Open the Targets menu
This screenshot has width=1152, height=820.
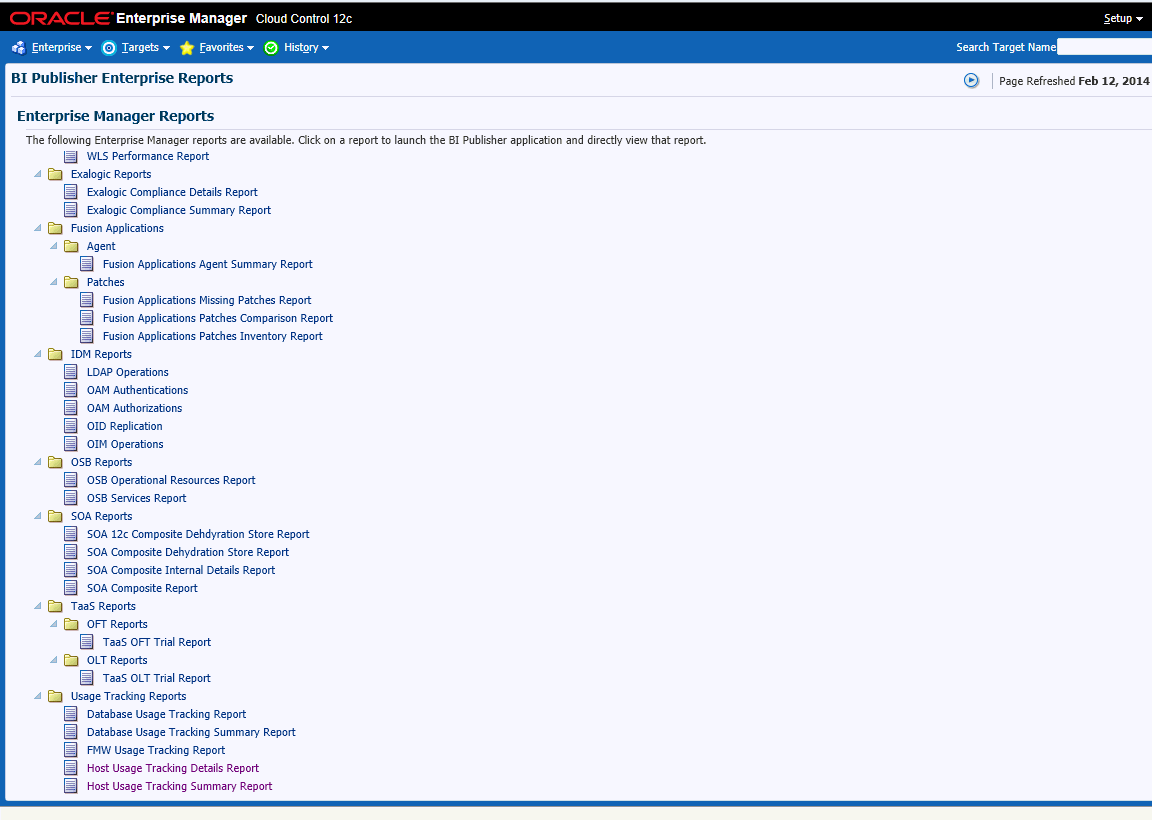pyautogui.click(x=145, y=47)
